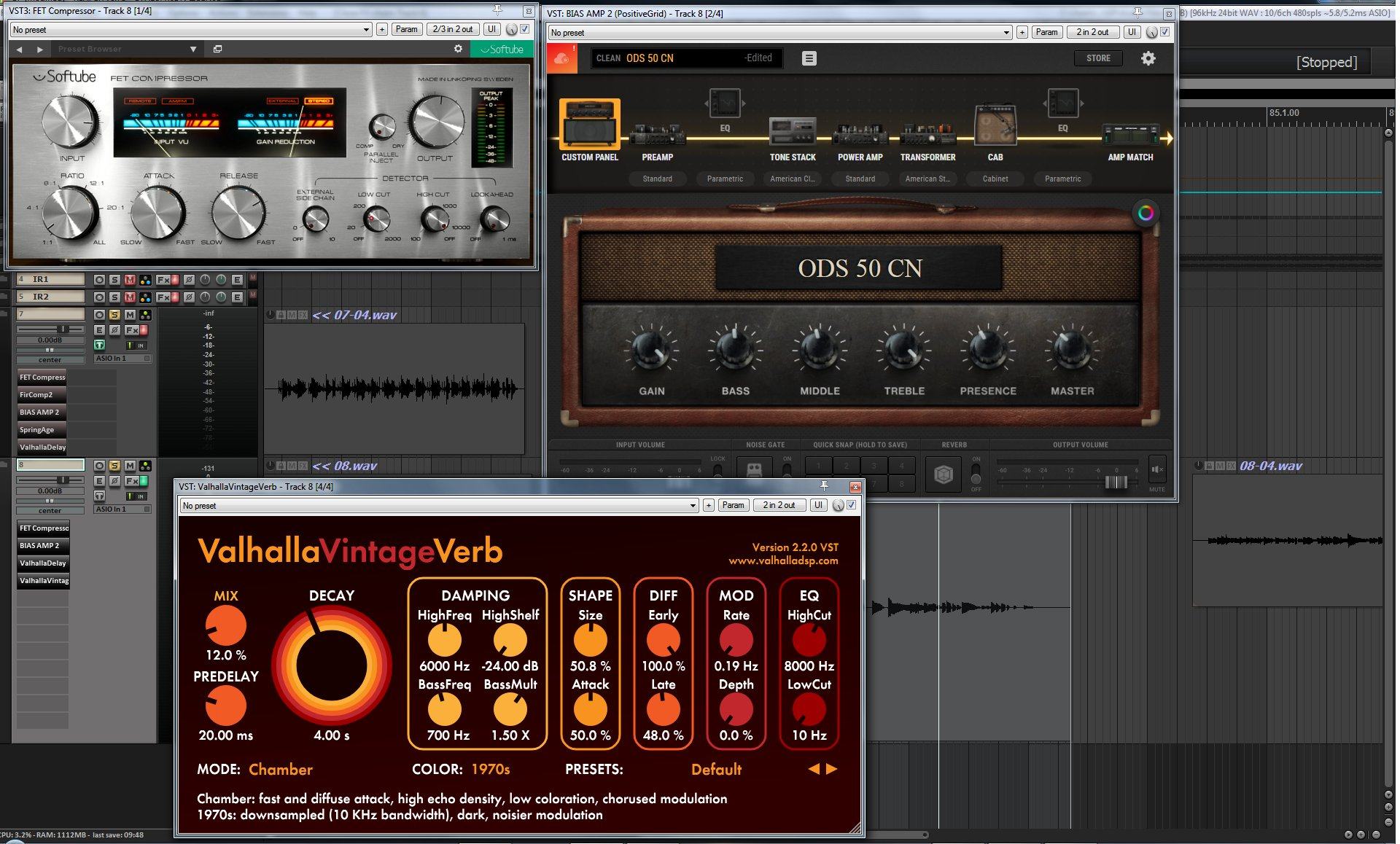Click the amp color wheel icon
The height and width of the screenshot is (844, 1400).
[x=1146, y=213]
